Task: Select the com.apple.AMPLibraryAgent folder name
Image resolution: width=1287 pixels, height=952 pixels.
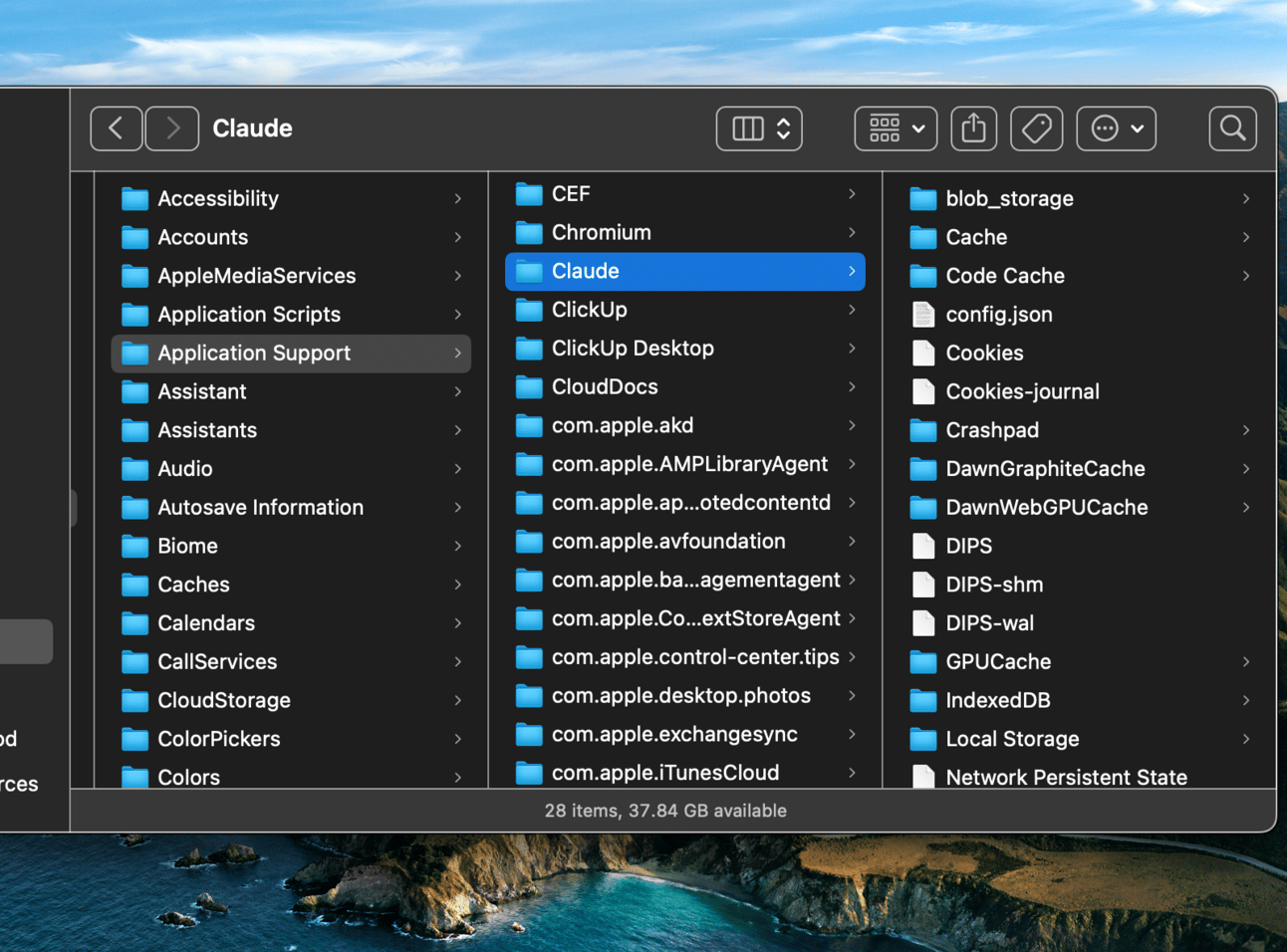Action: tap(690, 464)
